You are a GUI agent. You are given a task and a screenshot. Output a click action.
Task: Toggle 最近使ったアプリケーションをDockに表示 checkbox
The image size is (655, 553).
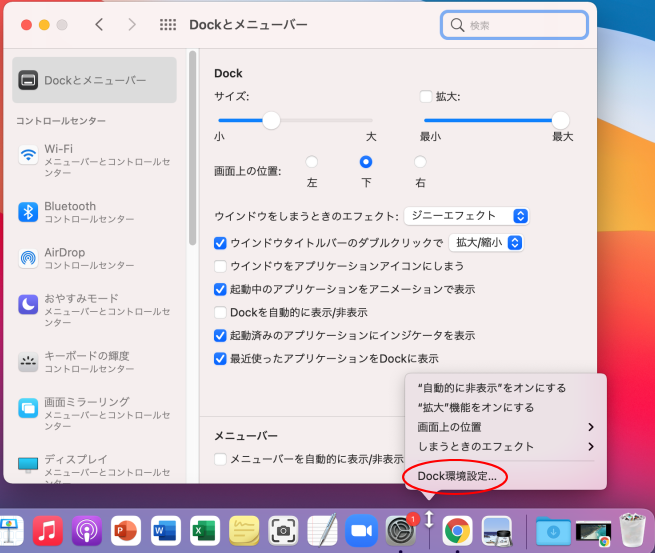220,359
